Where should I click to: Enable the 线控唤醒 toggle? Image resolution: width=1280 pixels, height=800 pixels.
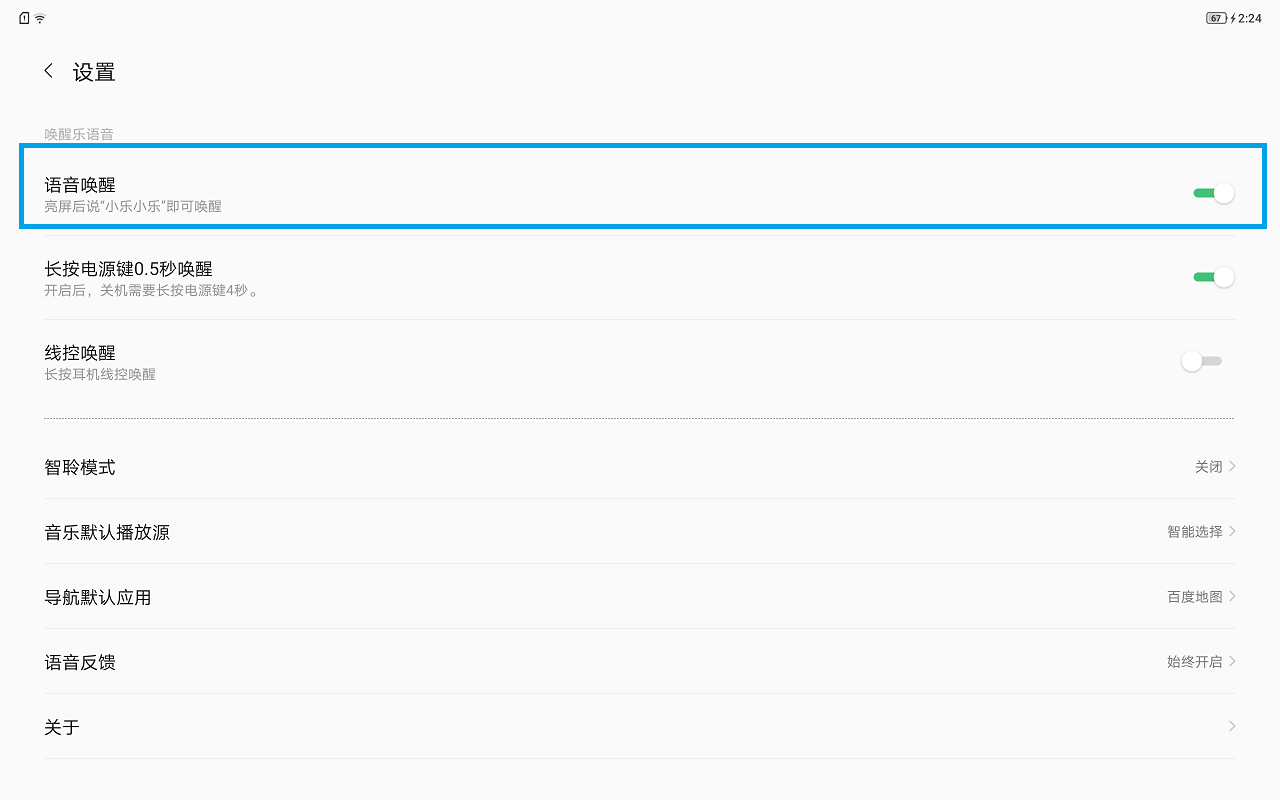pyautogui.click(x=1201, y=361)
